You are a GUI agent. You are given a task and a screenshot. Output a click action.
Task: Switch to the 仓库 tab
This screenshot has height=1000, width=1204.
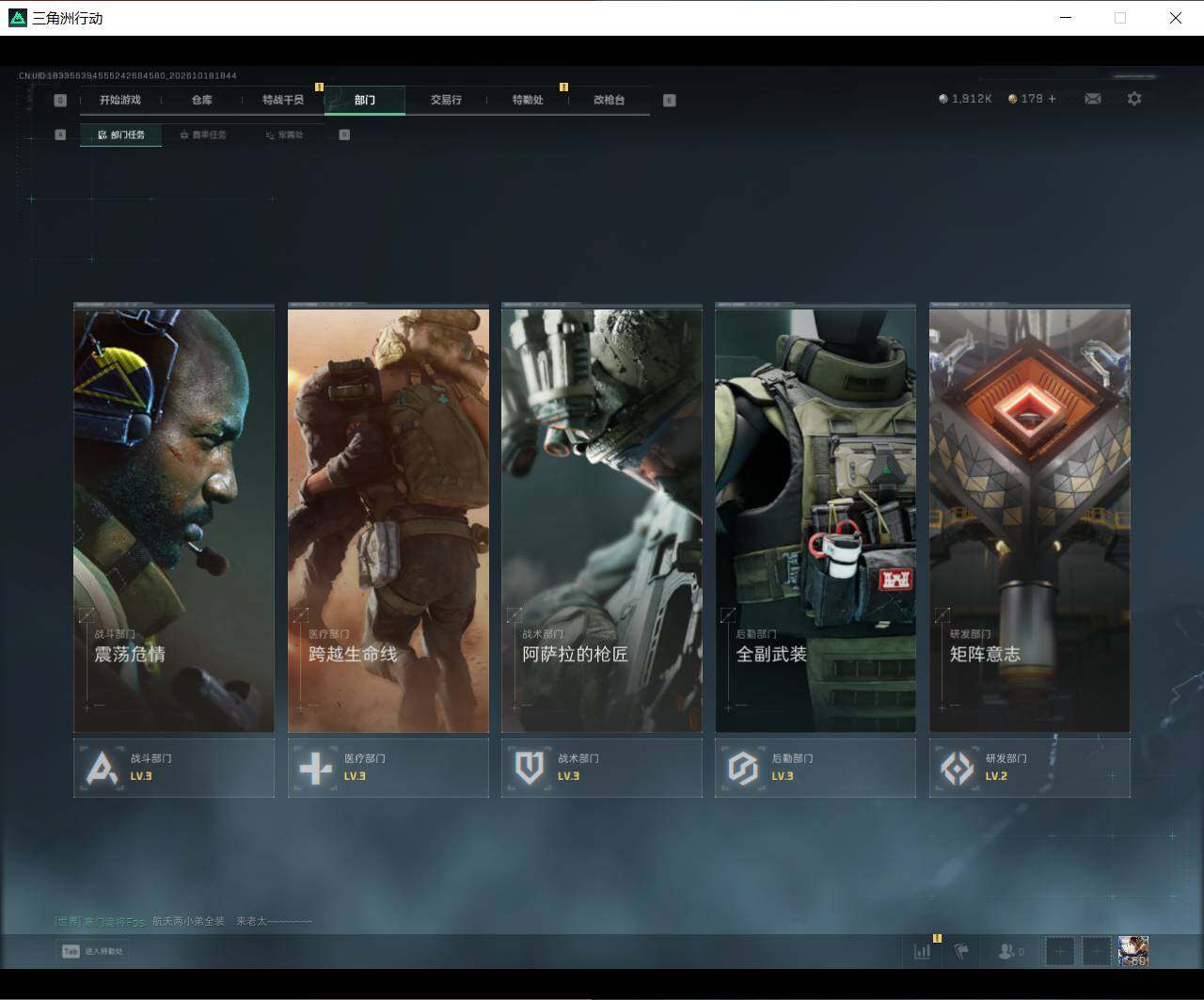coord(202,100)
